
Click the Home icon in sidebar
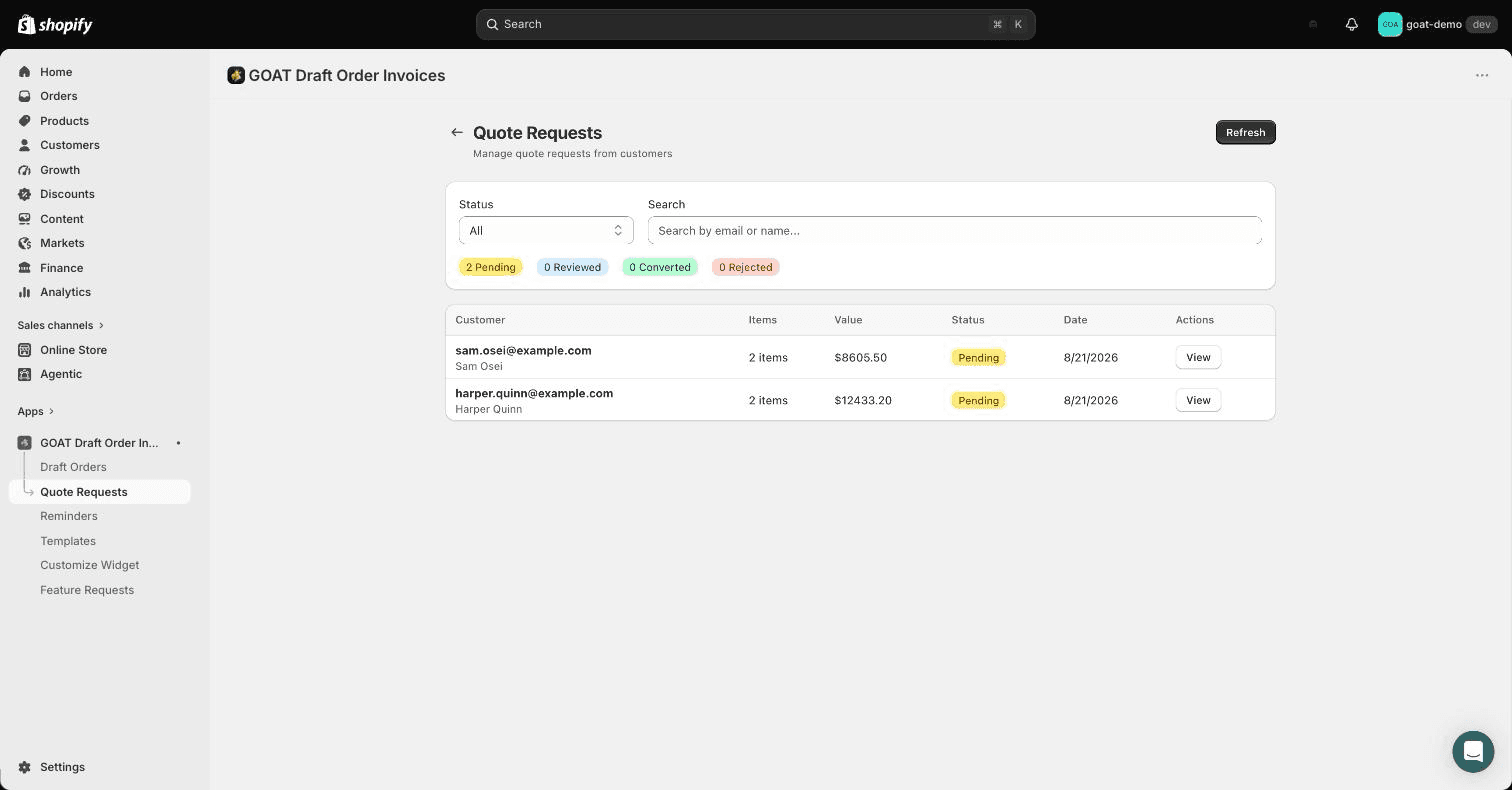[25, 72]
